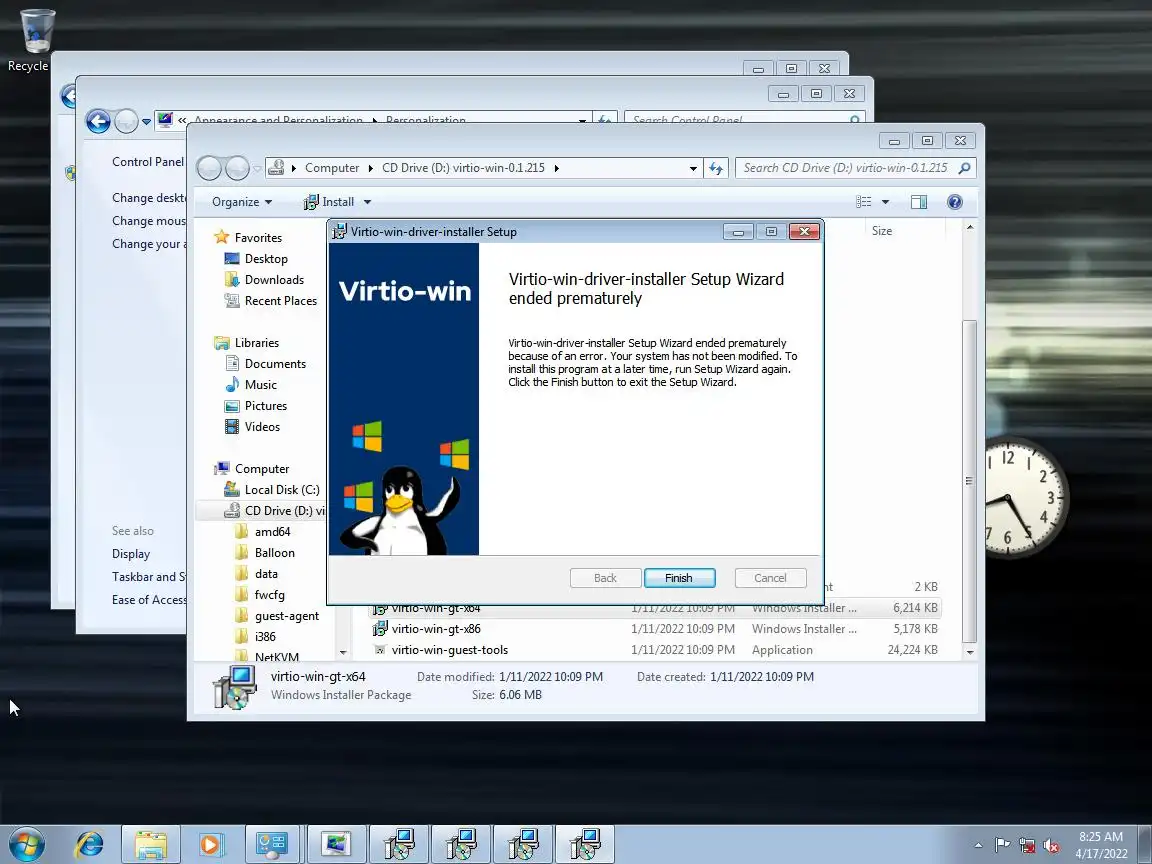1152x864 pixels.
Task: Switch to last installer taskbar button
Action: click(x=586, y=845)
